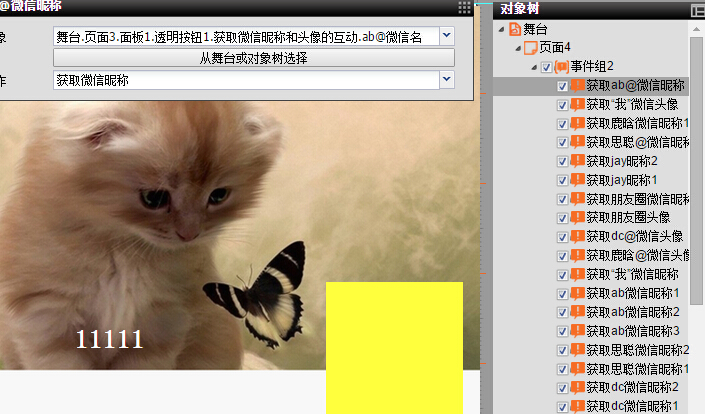Click the event icon of 获取jay昵称1
705x414 pixels.
click(x=577, y=180)
